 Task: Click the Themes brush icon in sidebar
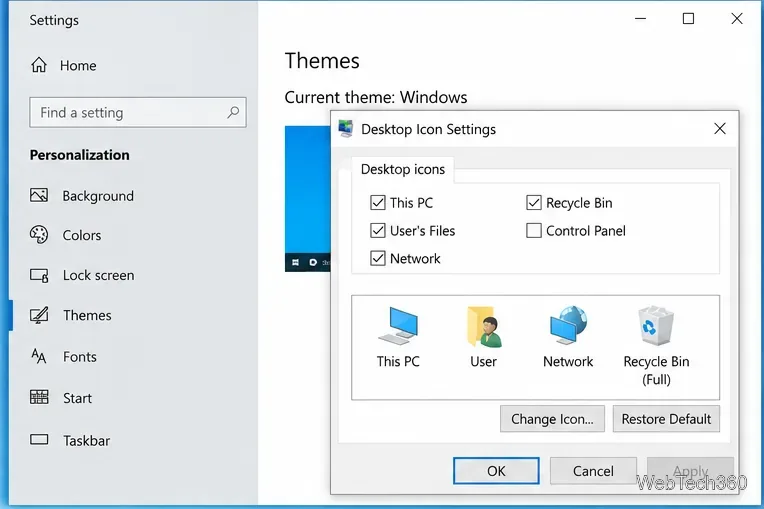pos(39,315)
